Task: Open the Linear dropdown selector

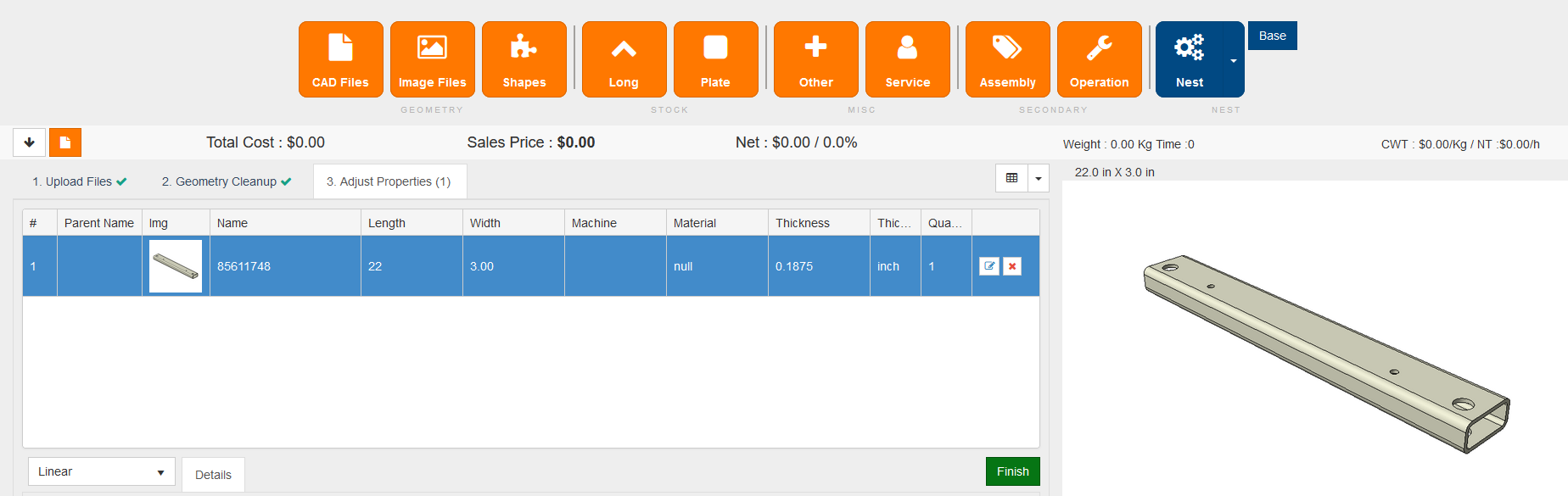Action: (x=101, y=471)
